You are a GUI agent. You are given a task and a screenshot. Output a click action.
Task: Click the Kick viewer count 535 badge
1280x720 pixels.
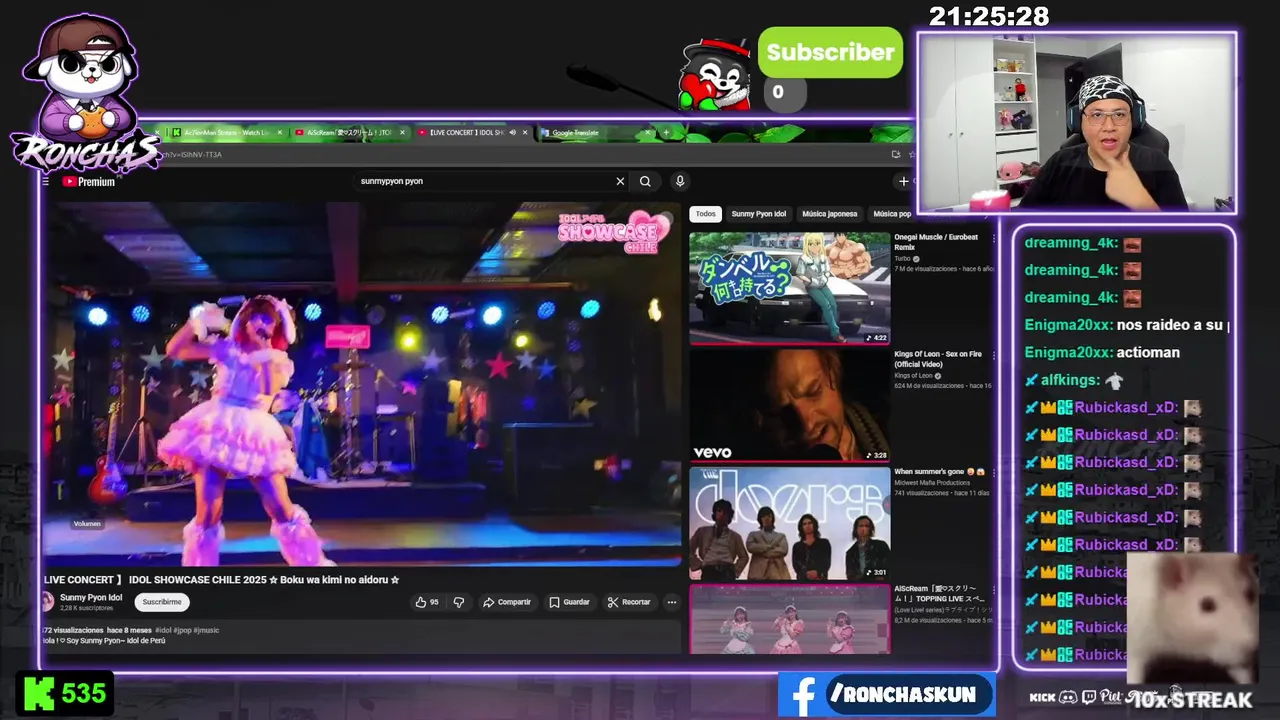point(64,693)
